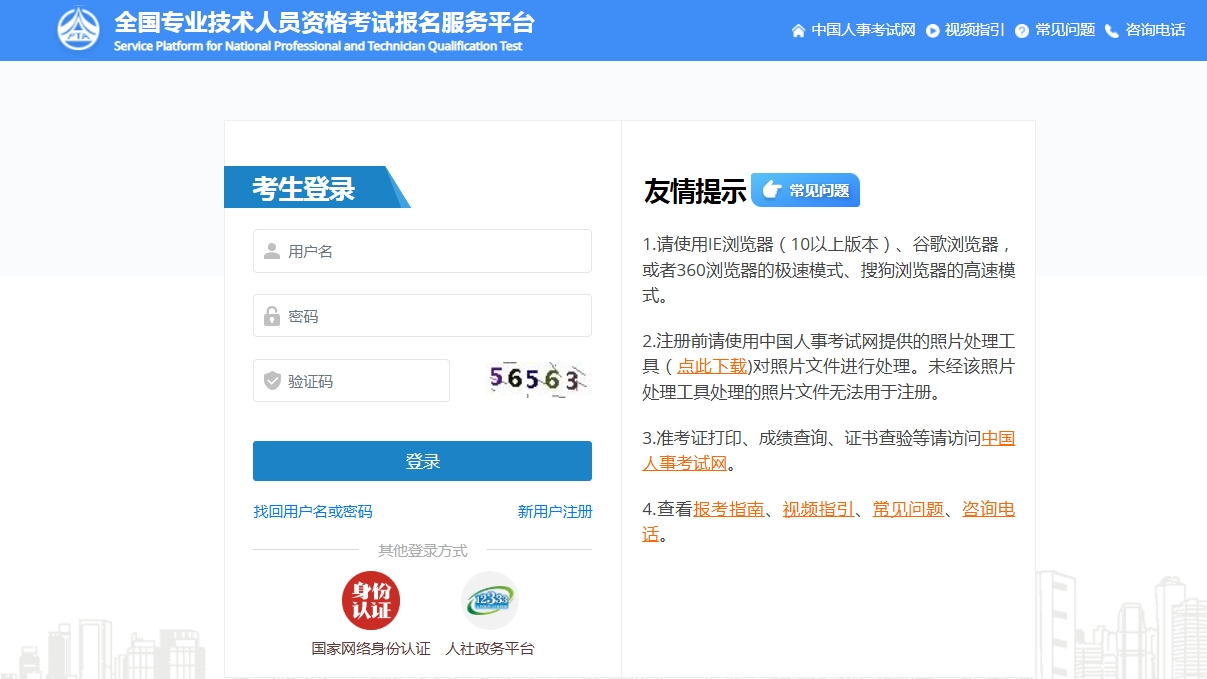Open 中国人事考试网 in the top navigation

pyautogui.click(x=863, y=30)
